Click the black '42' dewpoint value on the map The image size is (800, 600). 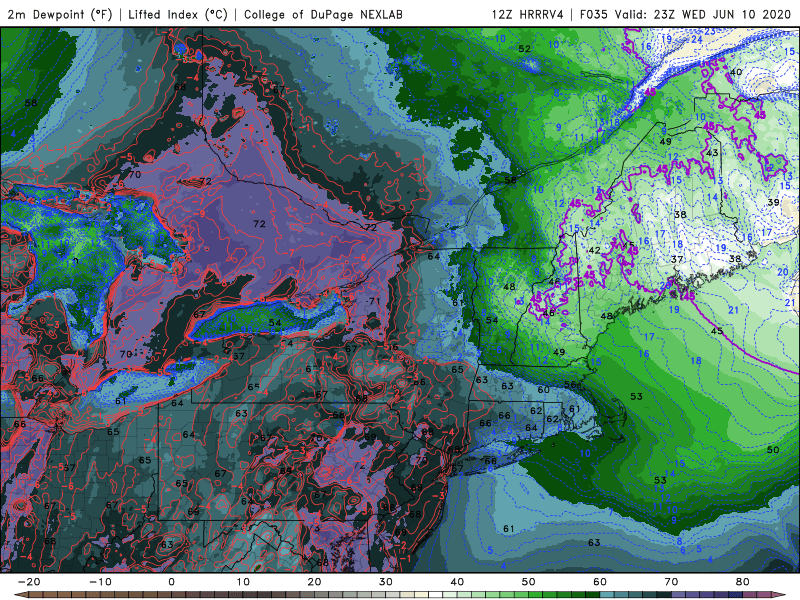(x=594, y=251)
